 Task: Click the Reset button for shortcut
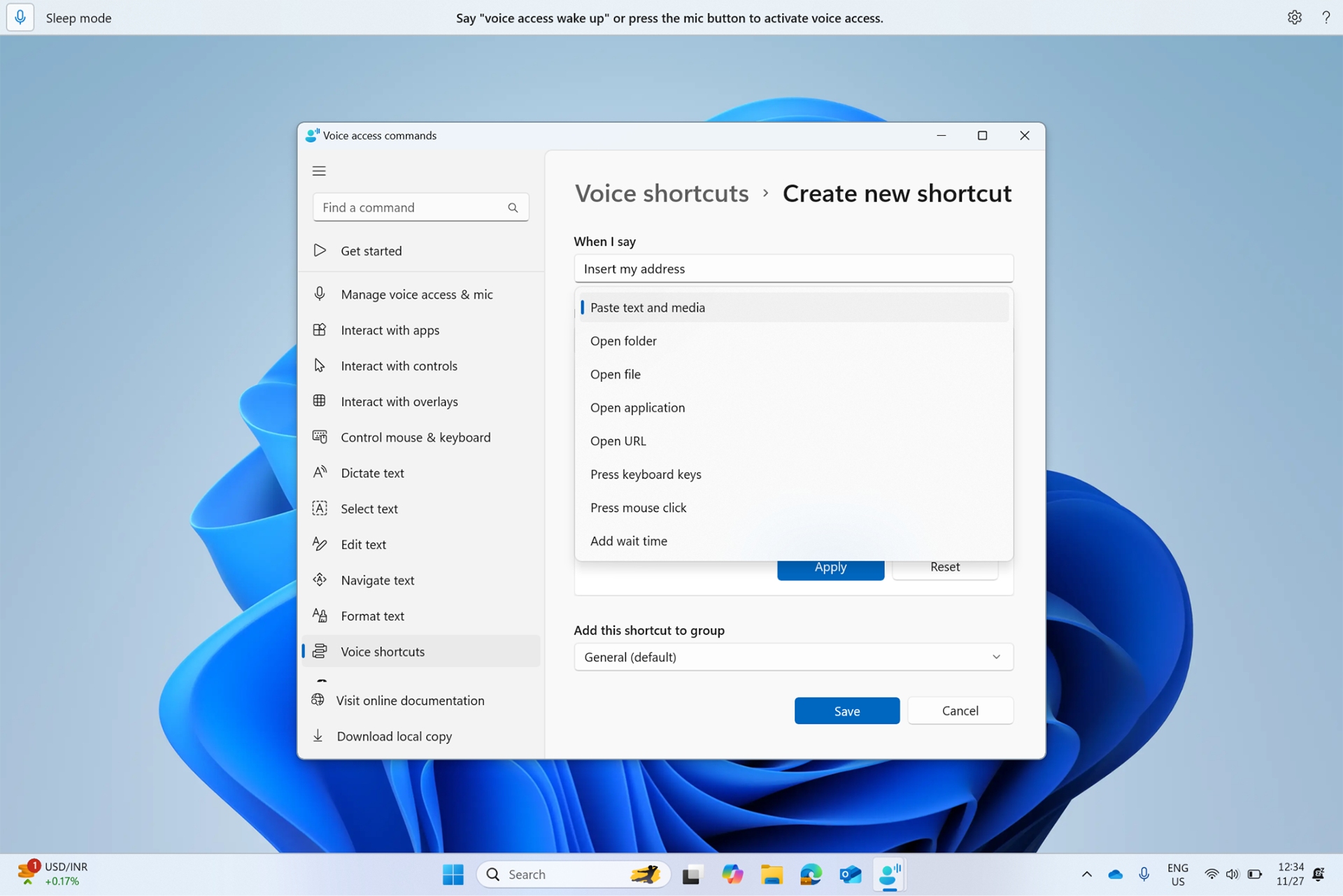coord(944,566)
